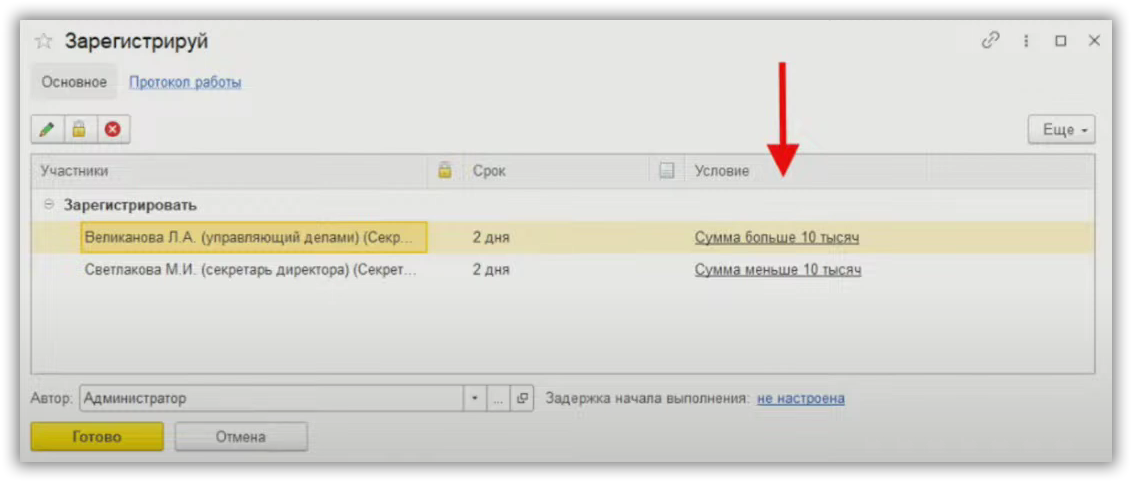1132x482 pixels.
Task: Close the Зарегистрируй window
Action: click(x=1094, y=41)
